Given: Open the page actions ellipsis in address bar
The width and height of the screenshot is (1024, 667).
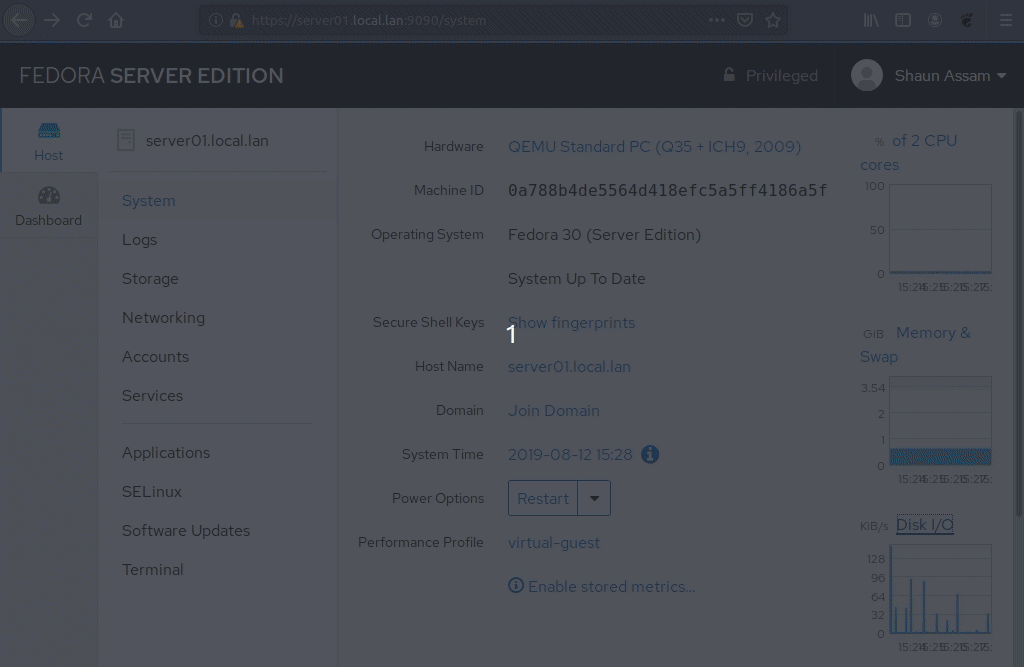Looking at the screenshot, I should click(717, 20).
